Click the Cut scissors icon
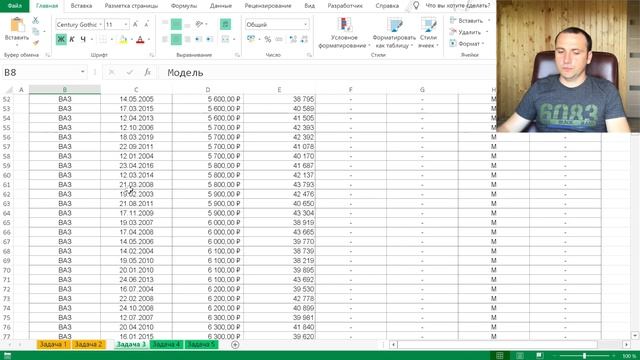640x360 pixels. (x=36, y=20)
